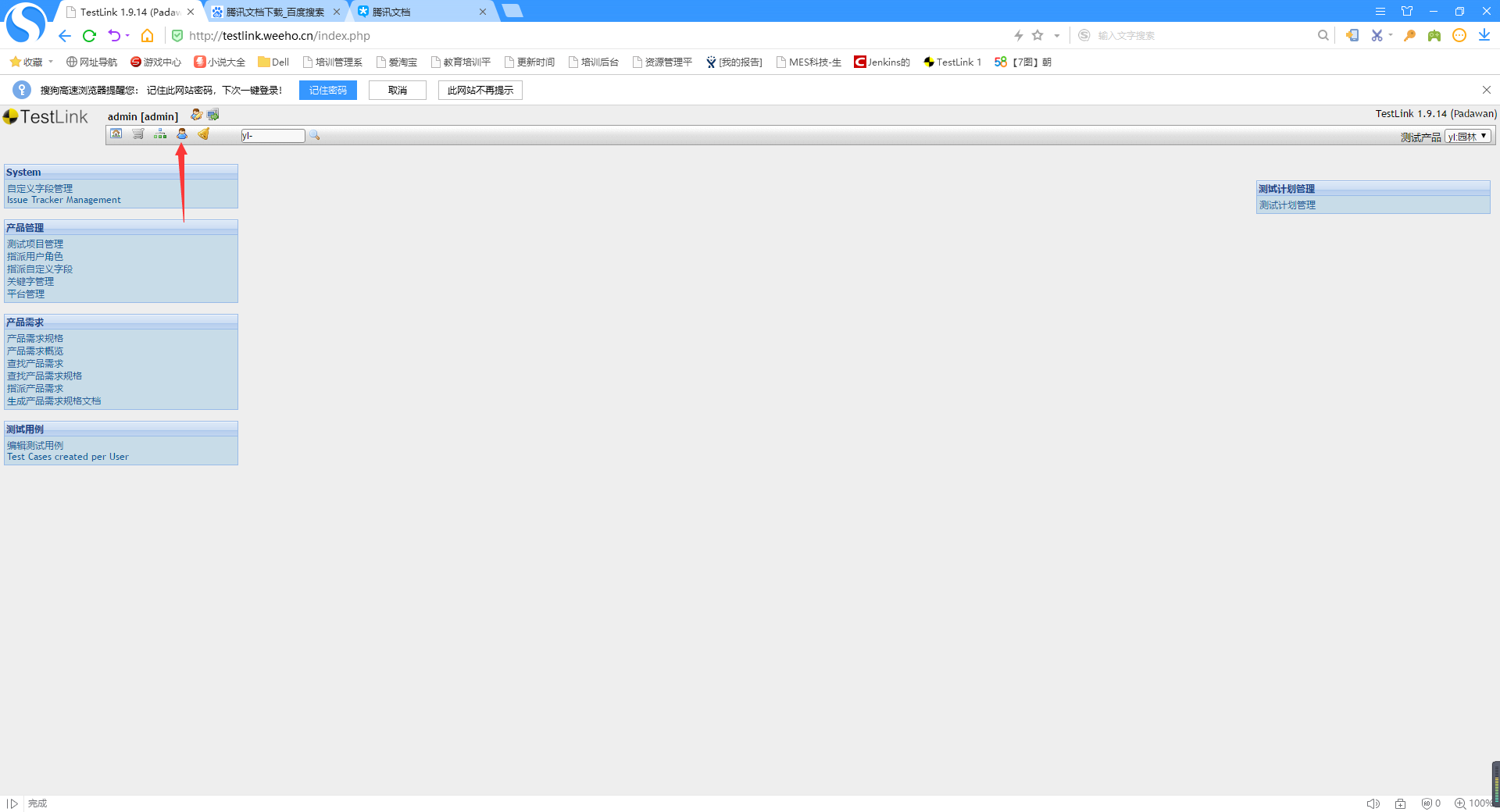
Task: Open the key password manager icon
Action: [1409, 35]
